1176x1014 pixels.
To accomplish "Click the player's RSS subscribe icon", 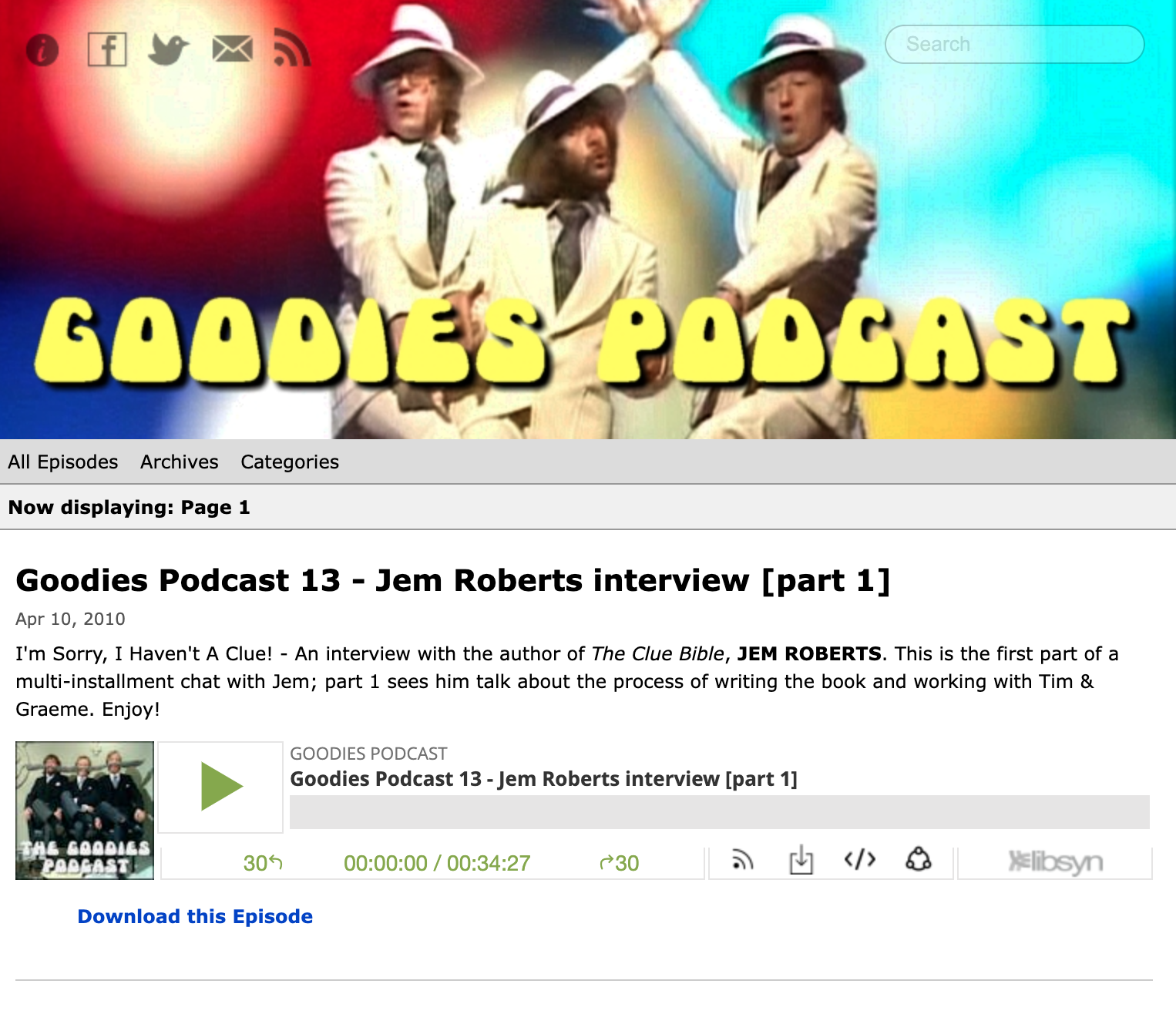I will (742, 860).
